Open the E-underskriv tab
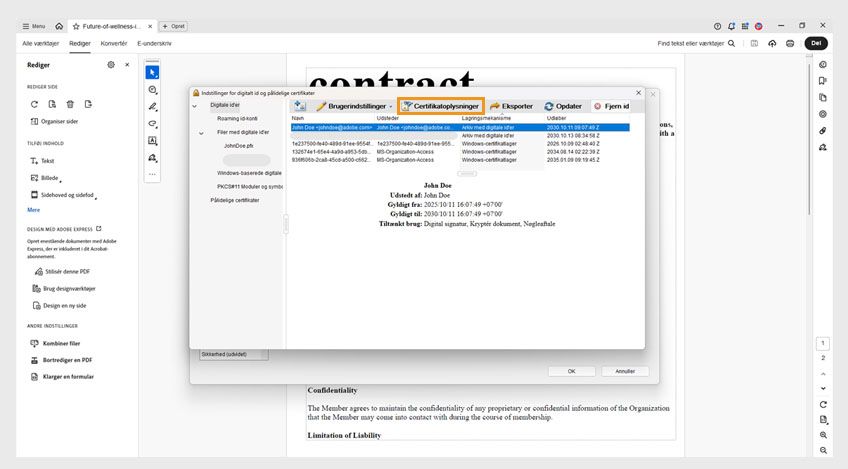This screenshot has height=469, width=848. coord(154,43)
